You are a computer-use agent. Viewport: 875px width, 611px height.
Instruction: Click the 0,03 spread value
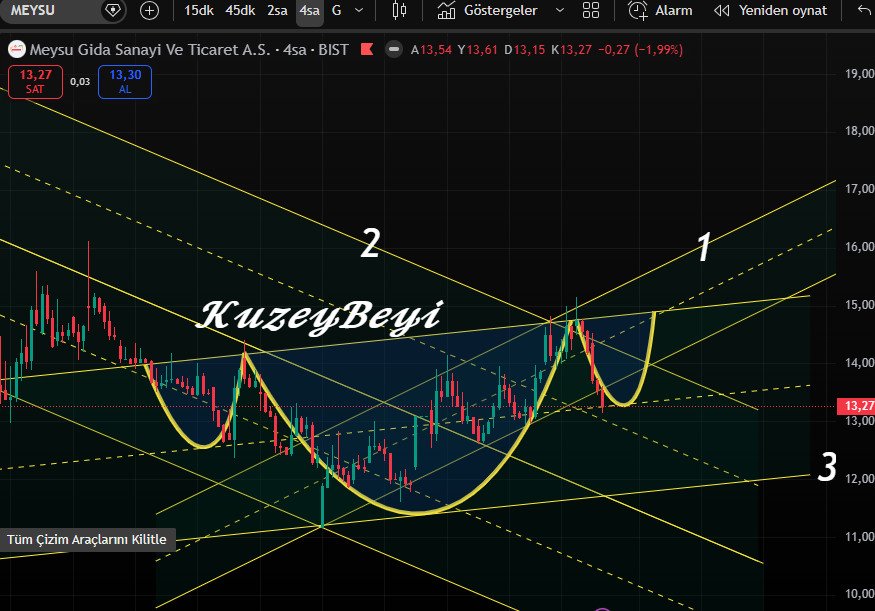click(x=80, y=81)
